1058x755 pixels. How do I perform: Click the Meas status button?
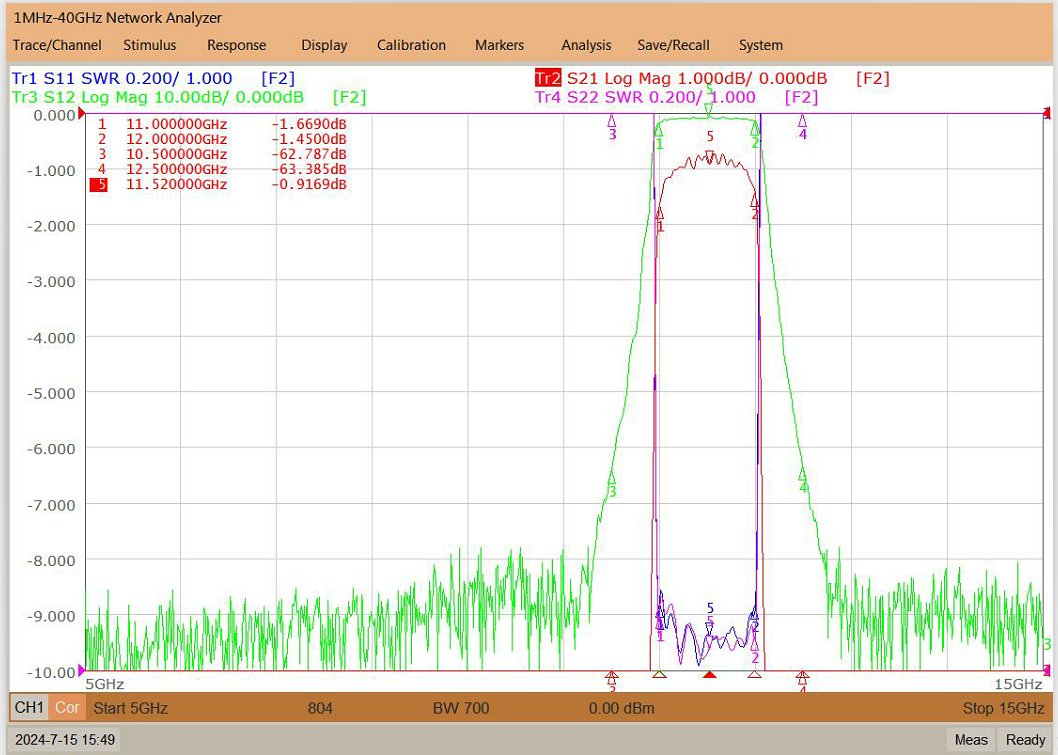click(x=971, y=739)
